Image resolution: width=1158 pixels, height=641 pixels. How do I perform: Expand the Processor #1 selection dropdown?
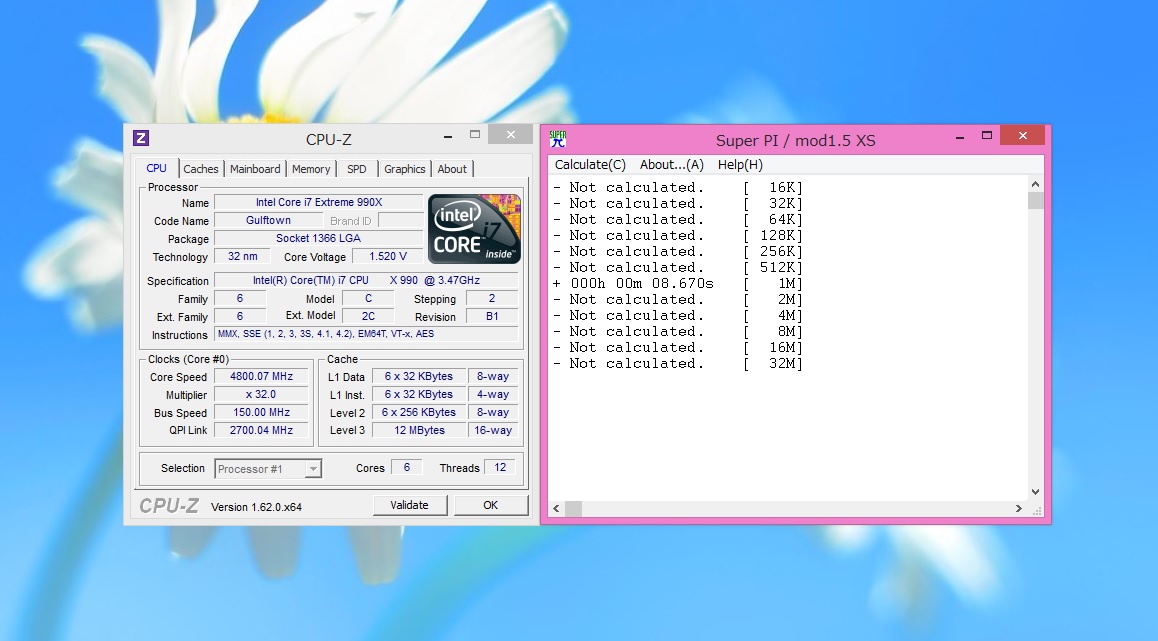click(x=313, y=469)
